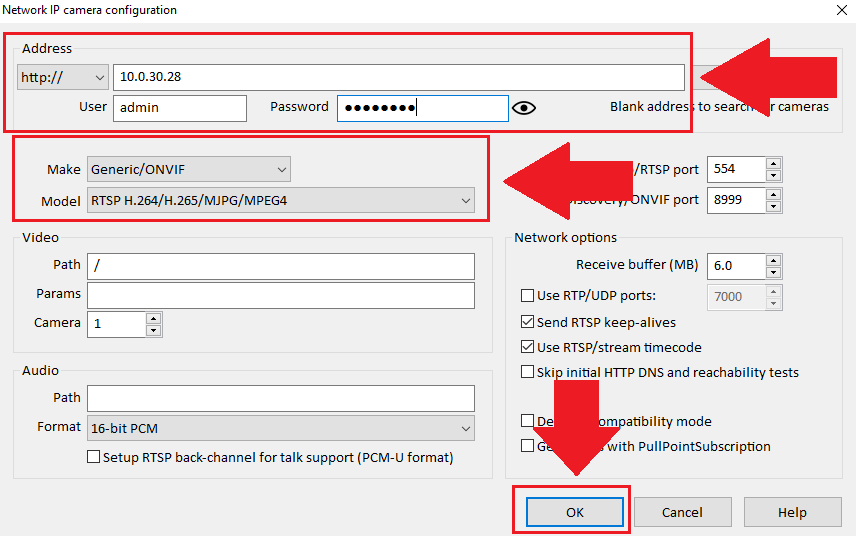Check Skip initial HTTP DNS and reachability tests

pos(528,372)
